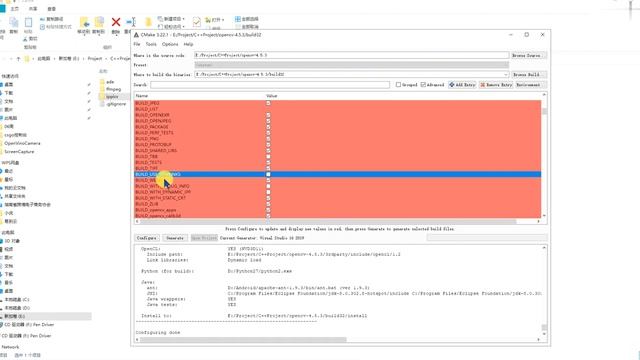Toggle the BUILD_PROTOBUF checkbox

click(268, 144)
